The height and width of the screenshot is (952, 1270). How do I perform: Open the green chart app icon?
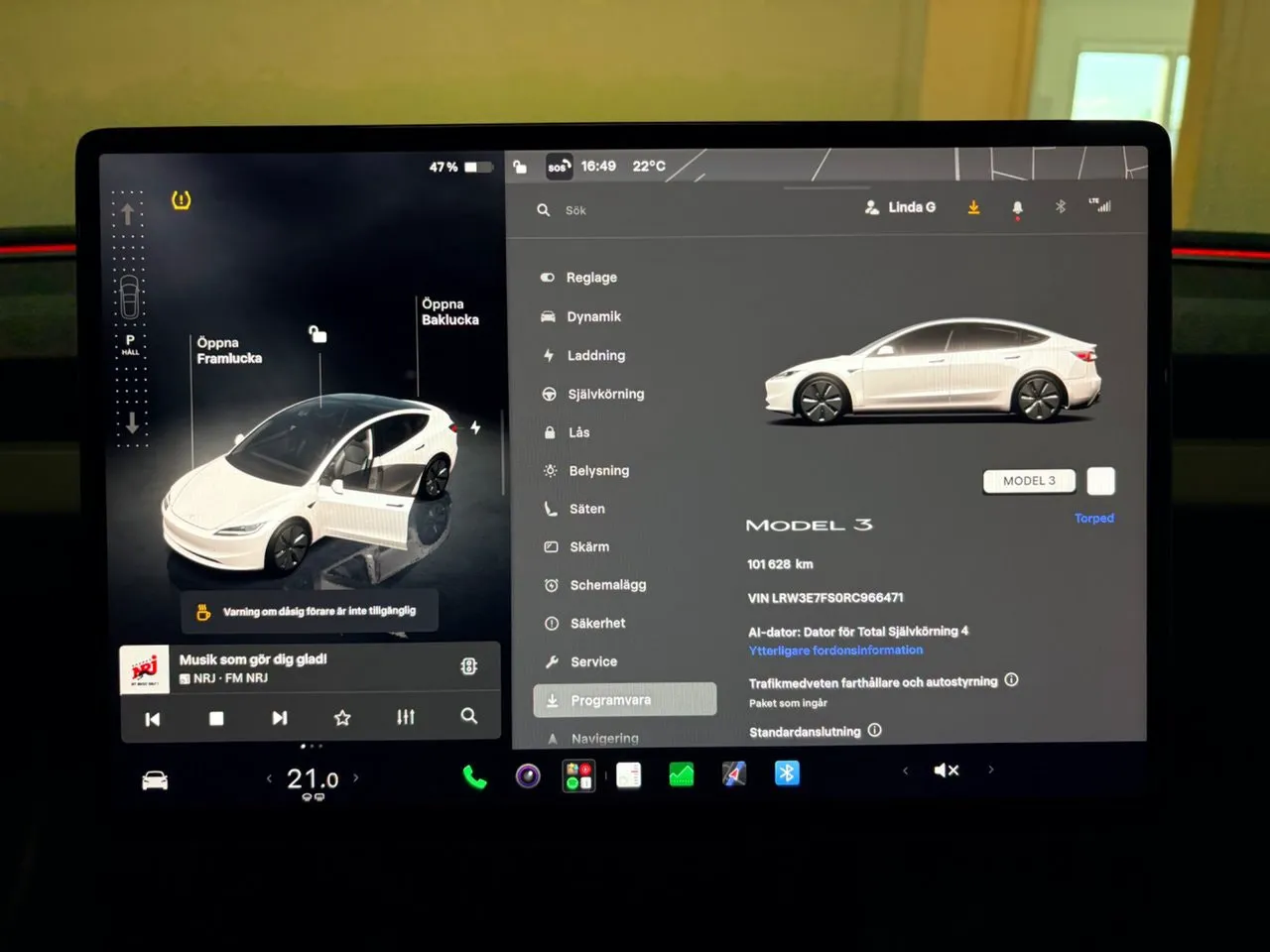(682, 773)
